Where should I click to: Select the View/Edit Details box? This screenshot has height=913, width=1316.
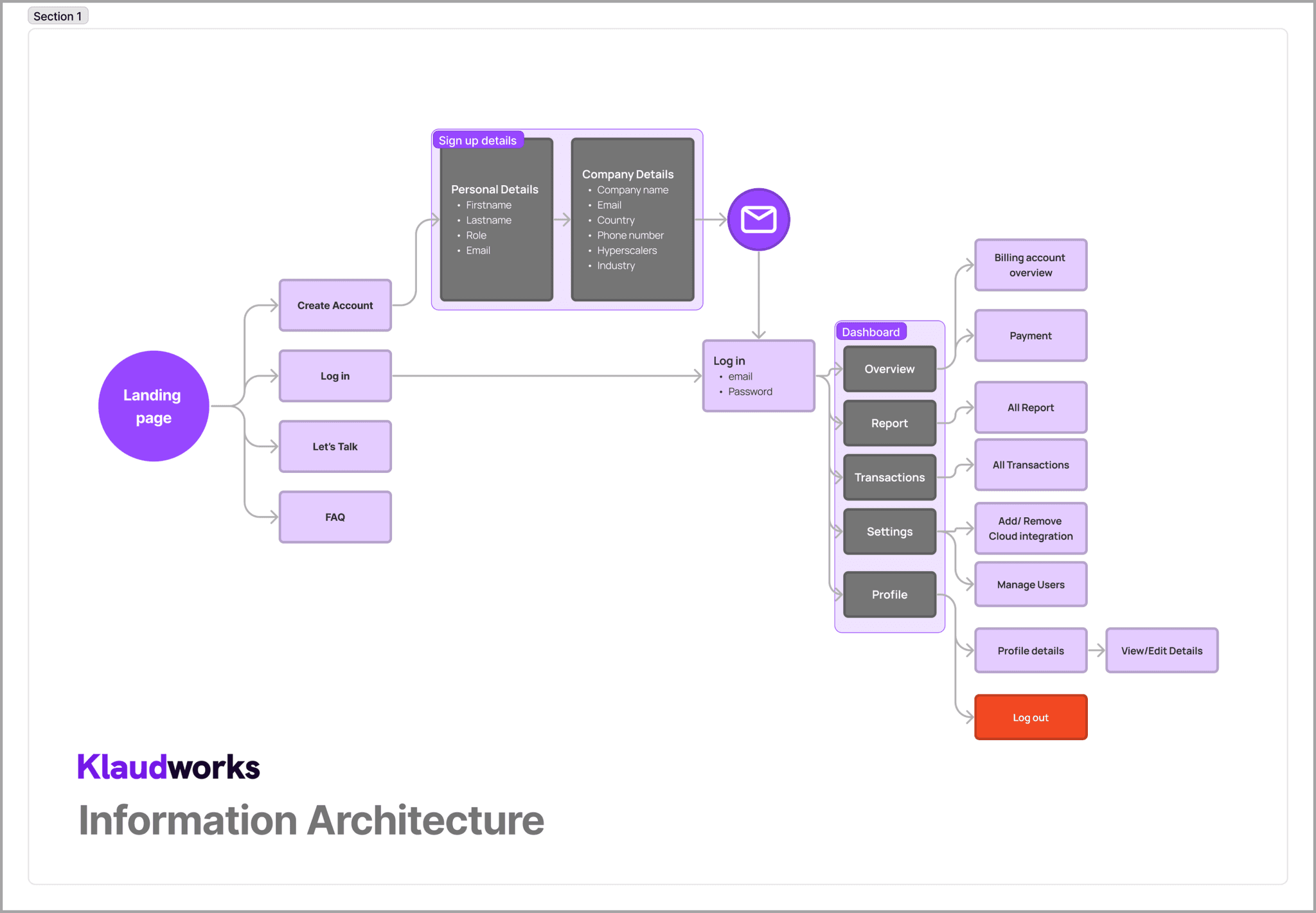(x=1162, y=650)
